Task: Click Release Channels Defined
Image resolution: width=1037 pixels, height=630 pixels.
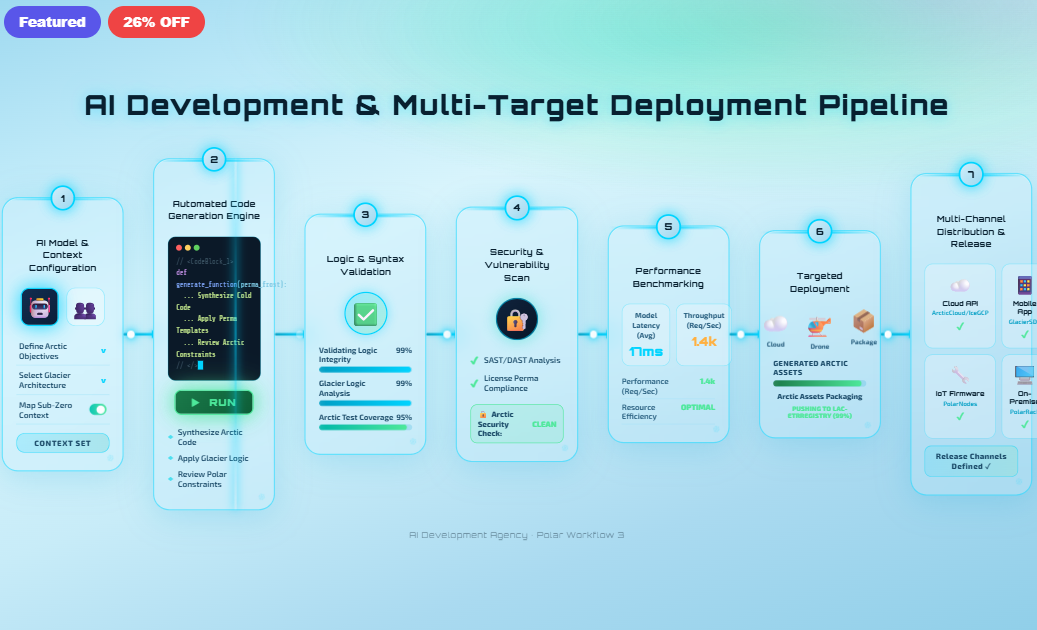Action: click(x=971, y=460)
